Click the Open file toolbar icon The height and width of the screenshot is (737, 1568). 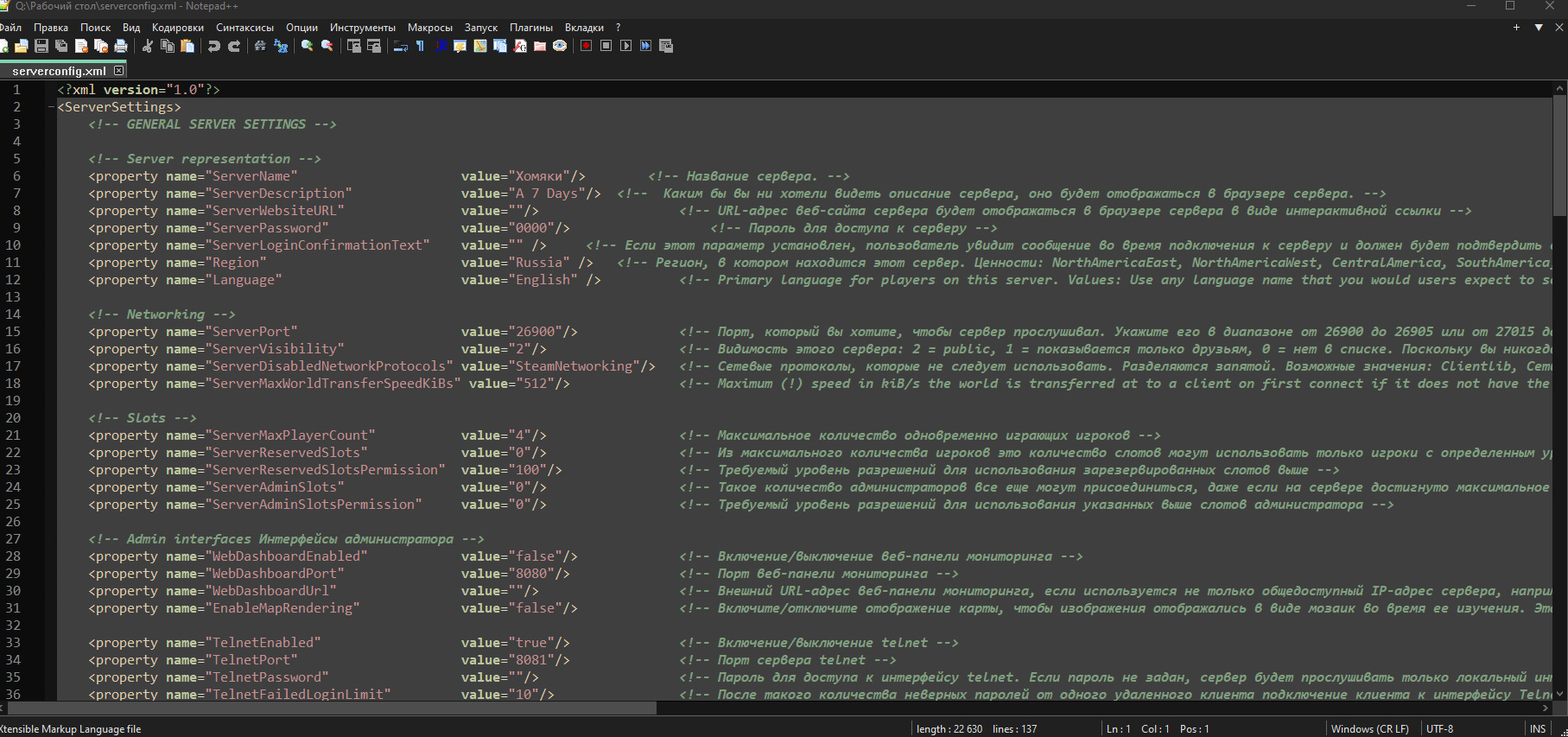(22, 46)
